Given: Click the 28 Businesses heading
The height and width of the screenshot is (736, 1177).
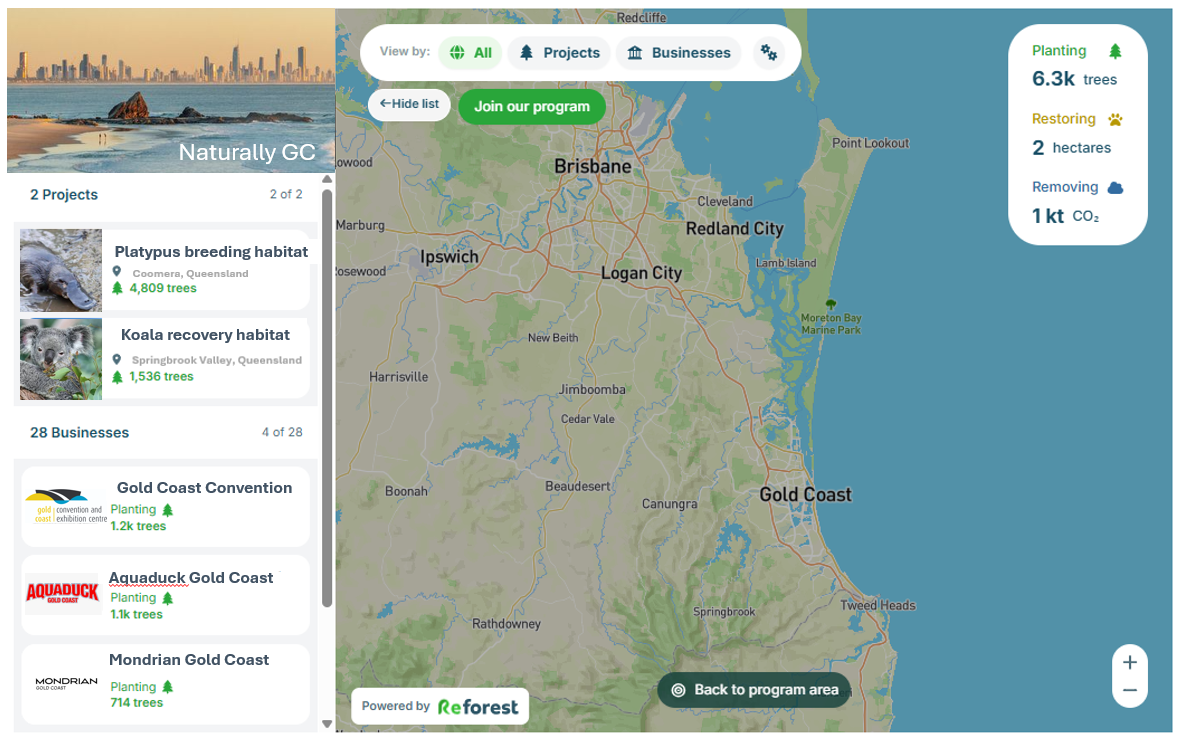Looking at the screenshot, I should pyautogui.click(x=80, y=433).
